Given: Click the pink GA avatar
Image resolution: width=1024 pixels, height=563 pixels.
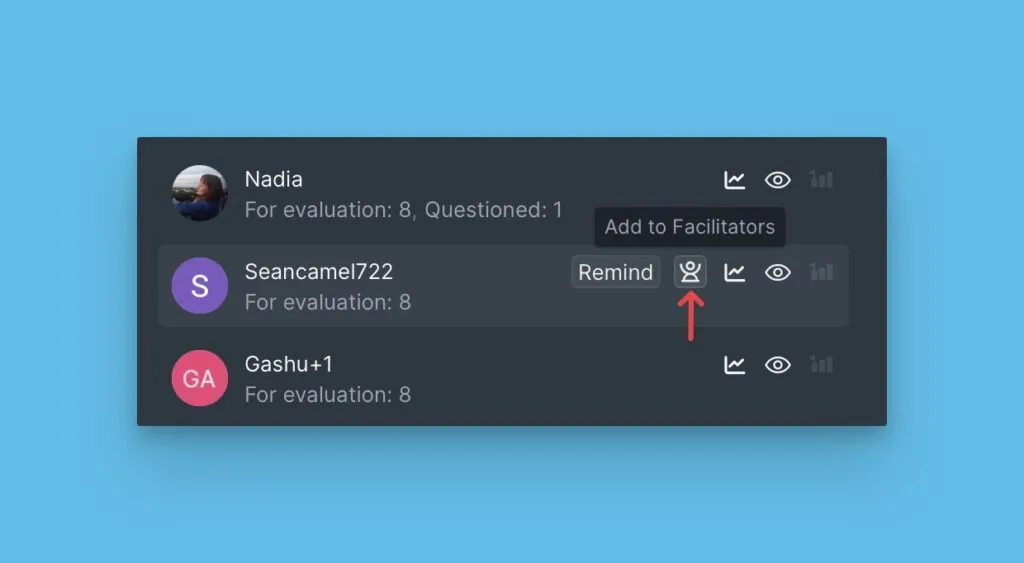Looking at the screenshot, I should tap(200, 378).
